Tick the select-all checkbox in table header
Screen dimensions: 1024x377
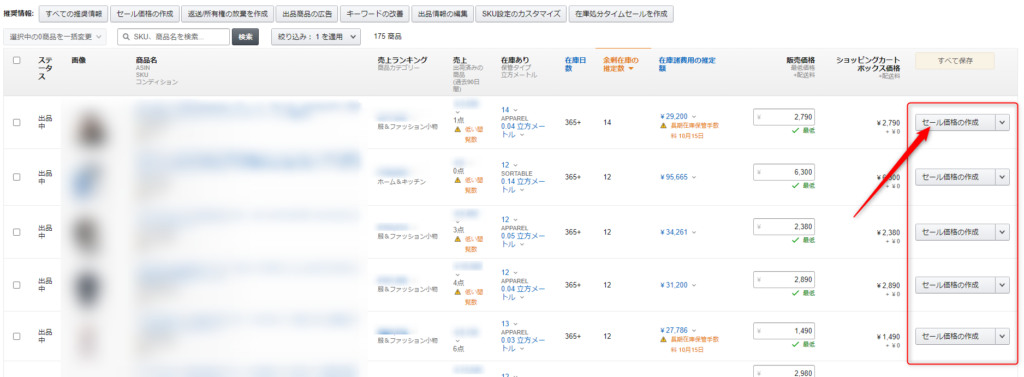coord(16,60)
